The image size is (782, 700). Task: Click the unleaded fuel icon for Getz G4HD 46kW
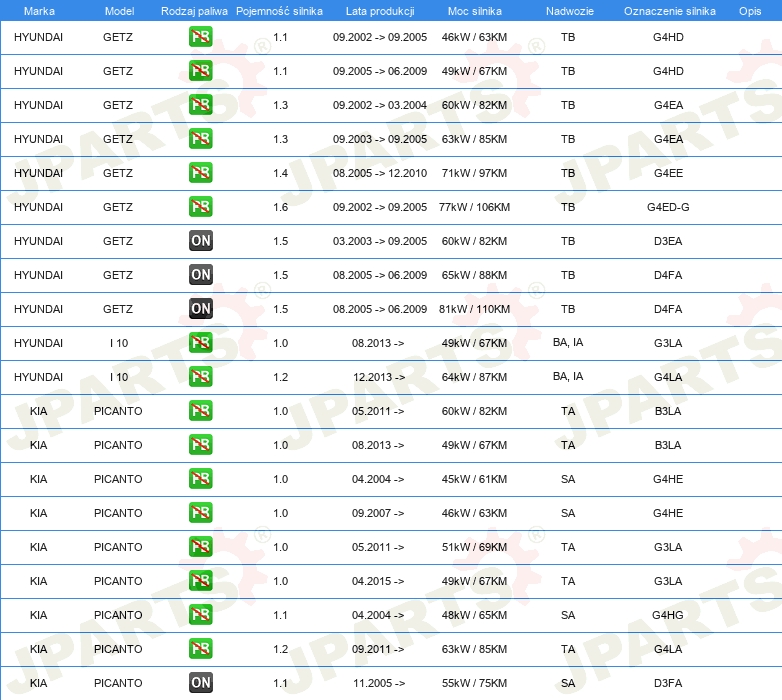coord(200,37)
